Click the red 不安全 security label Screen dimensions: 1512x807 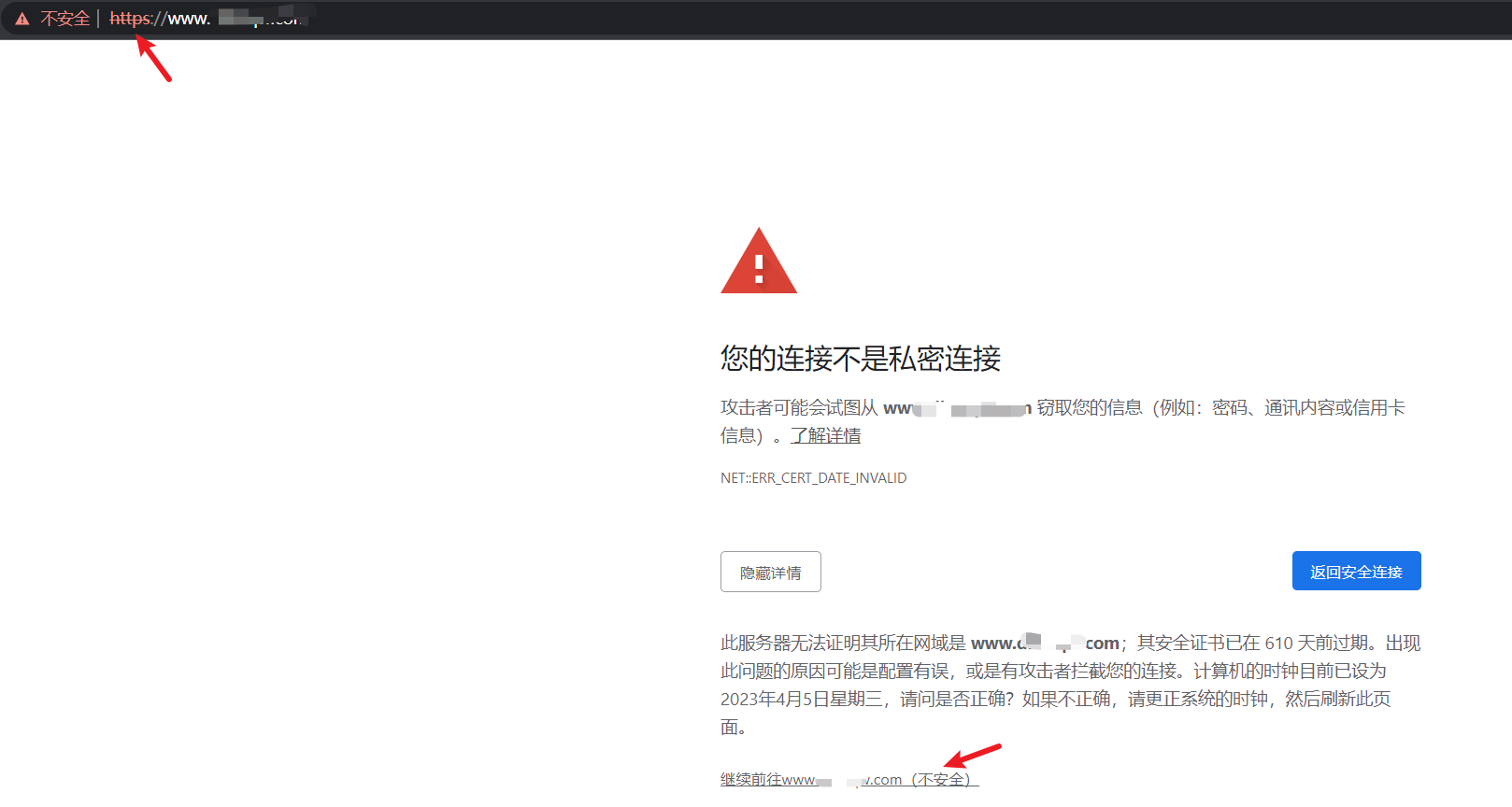click(64, 19)
